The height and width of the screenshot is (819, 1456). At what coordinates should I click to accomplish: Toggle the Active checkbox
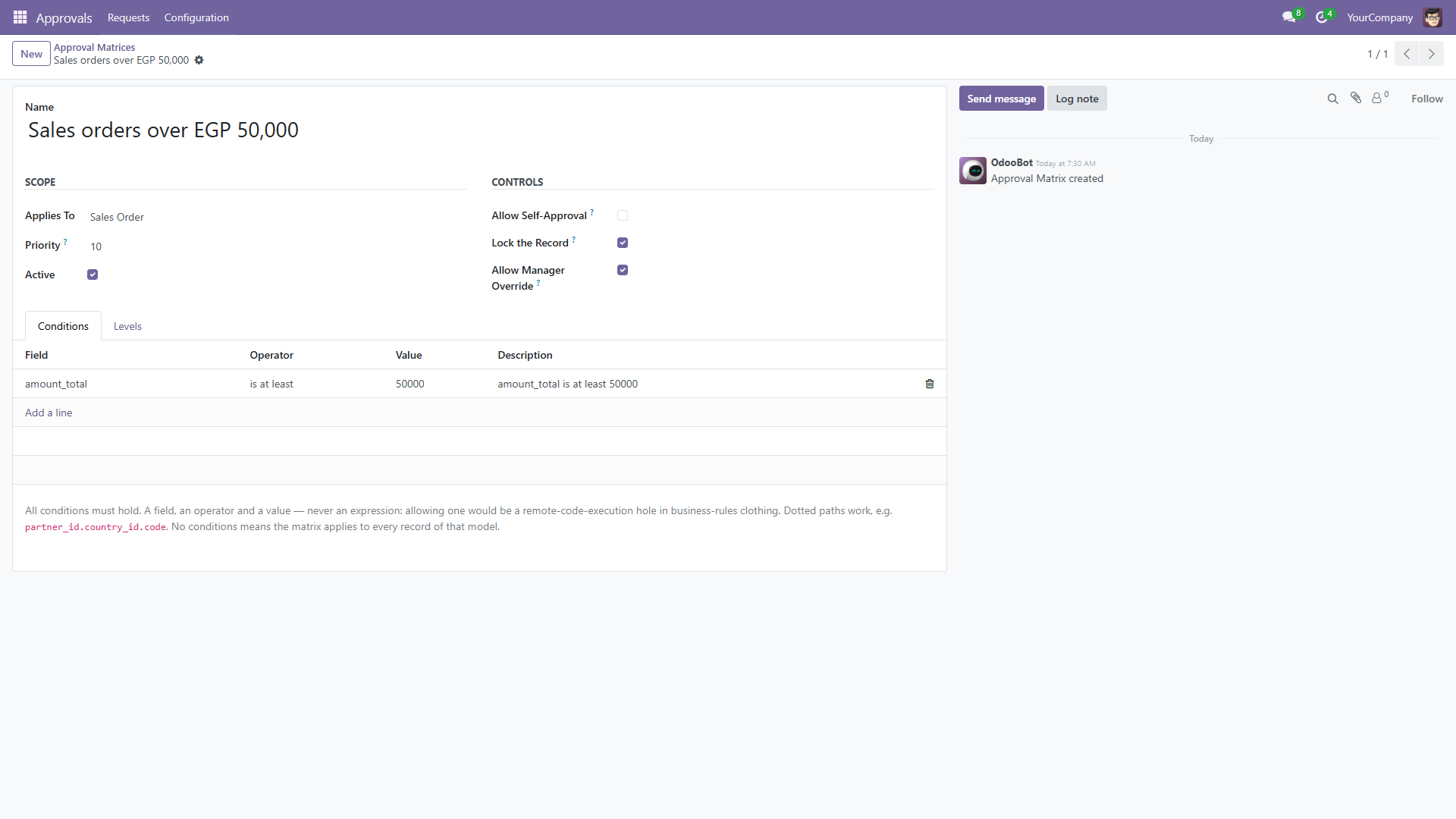[93, 275]
